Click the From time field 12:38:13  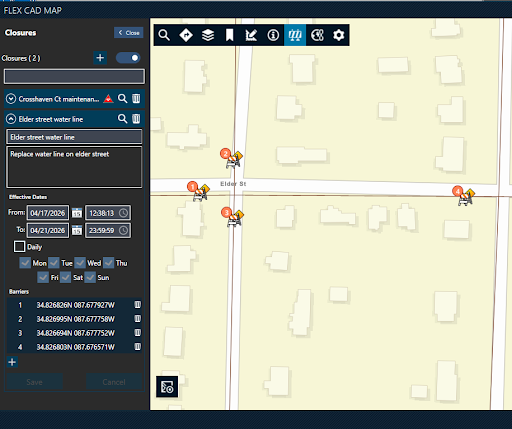tap(108, 213)
